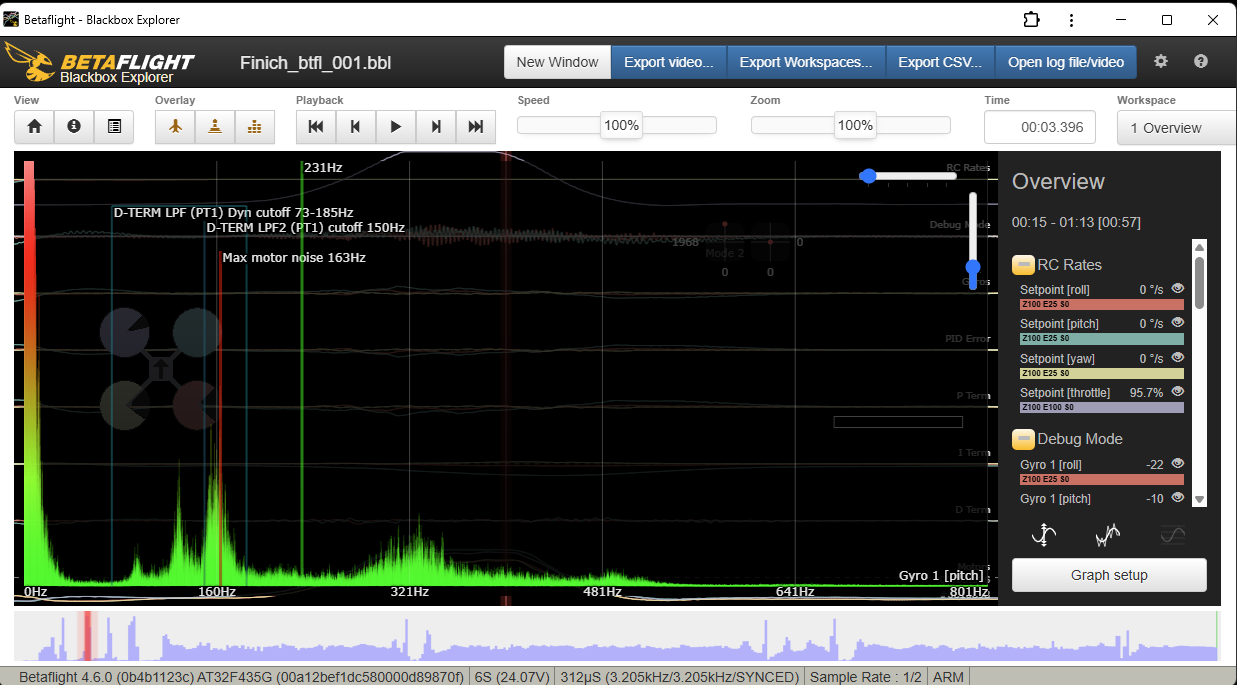Open the log header info icon

coord(74,127)
